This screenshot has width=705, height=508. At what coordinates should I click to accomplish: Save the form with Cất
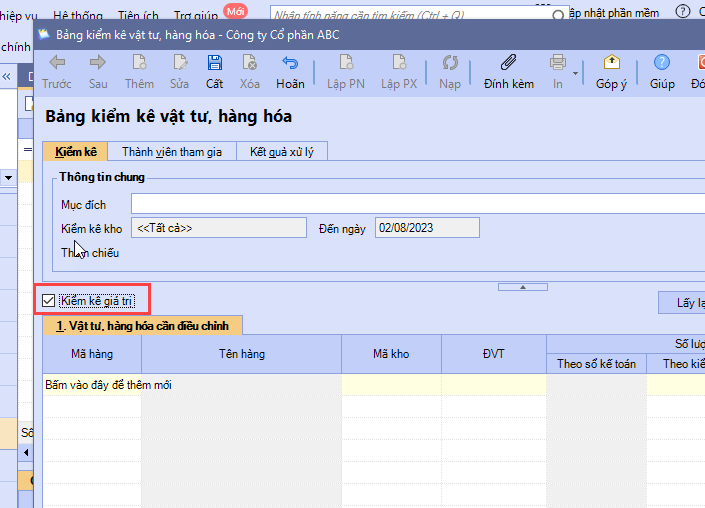[214, 71]
